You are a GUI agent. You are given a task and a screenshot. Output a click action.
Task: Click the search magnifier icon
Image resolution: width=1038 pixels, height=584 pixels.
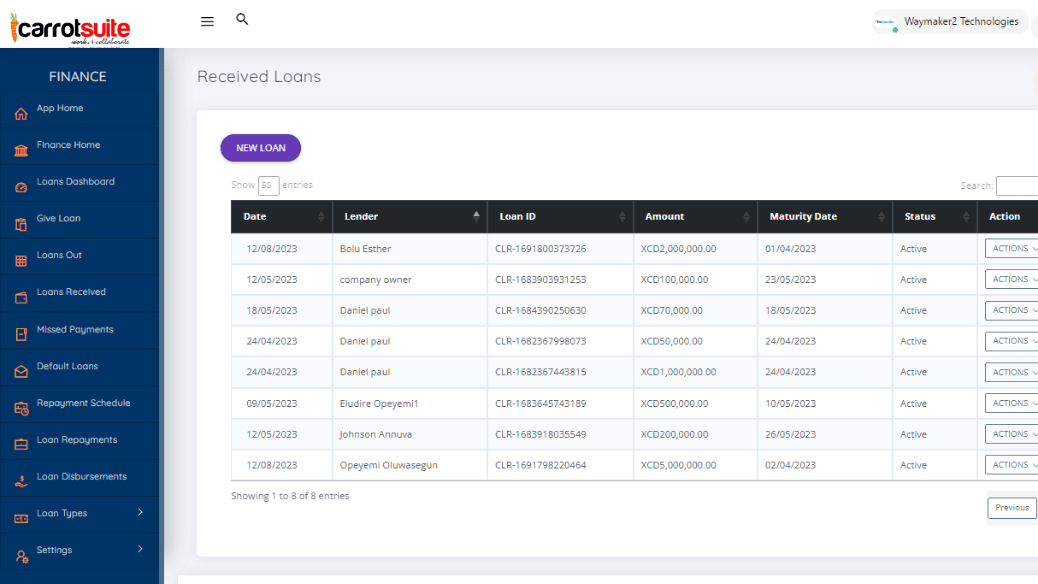(x=242, y=19)
